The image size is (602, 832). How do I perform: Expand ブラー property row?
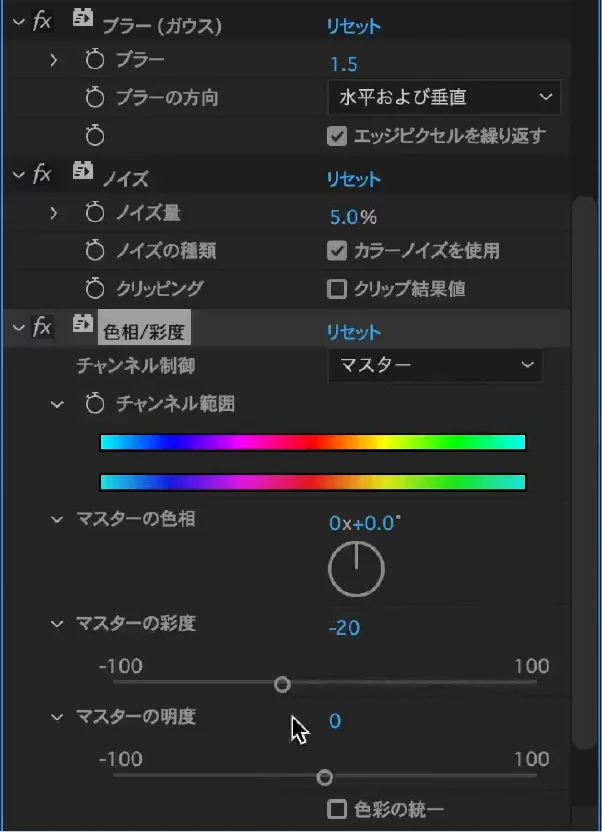click(54, 60)
